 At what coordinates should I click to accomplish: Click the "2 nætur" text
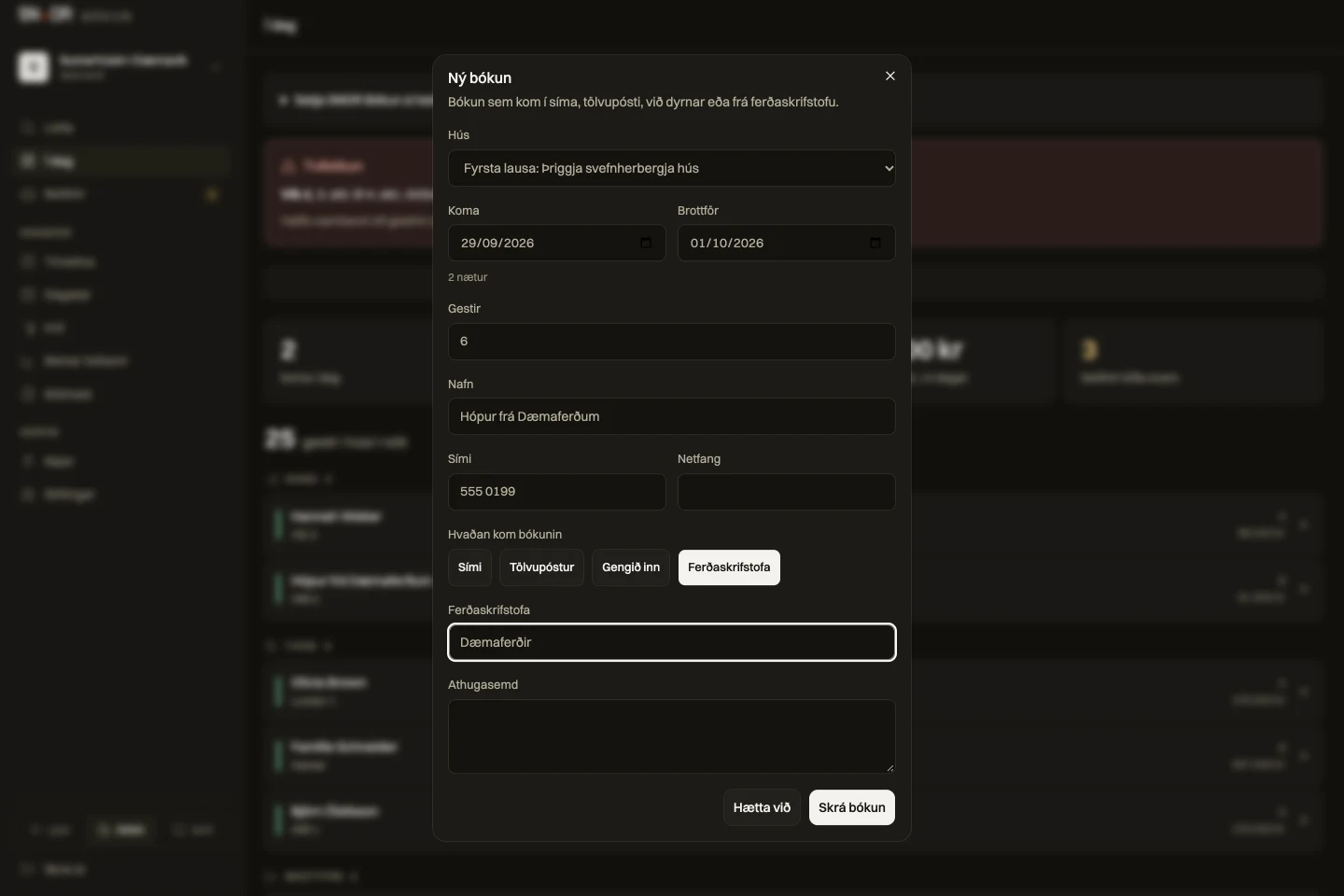(x=468, y=277)
